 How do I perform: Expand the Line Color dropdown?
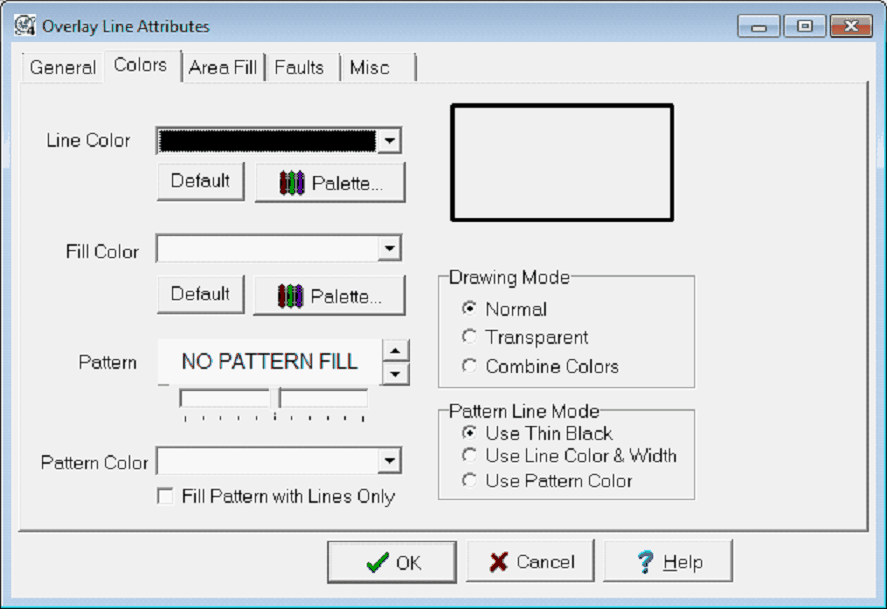[x=390, y=141]
